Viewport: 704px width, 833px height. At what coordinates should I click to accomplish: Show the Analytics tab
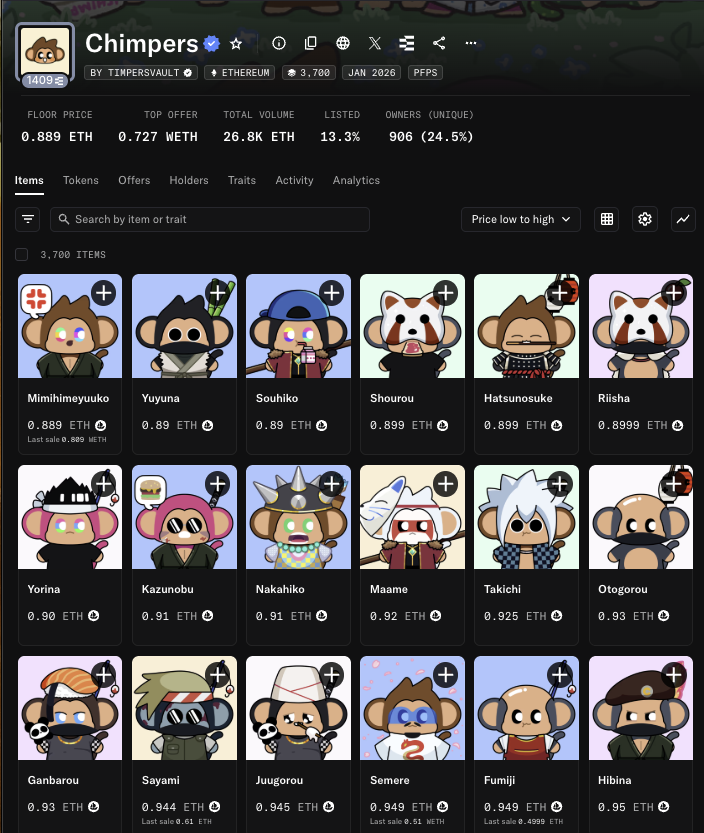tap(356, 181)
